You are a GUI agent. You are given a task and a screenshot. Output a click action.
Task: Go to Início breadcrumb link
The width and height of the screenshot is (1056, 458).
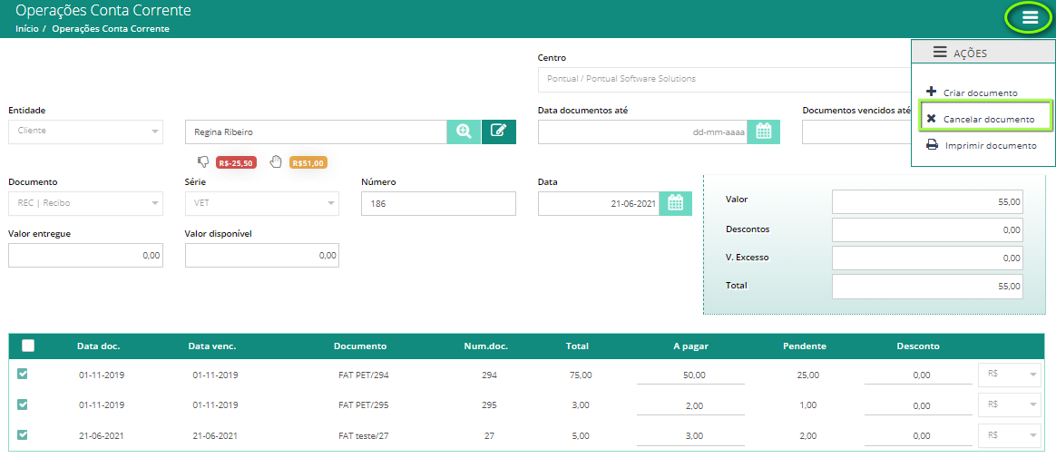pos(26,29)
